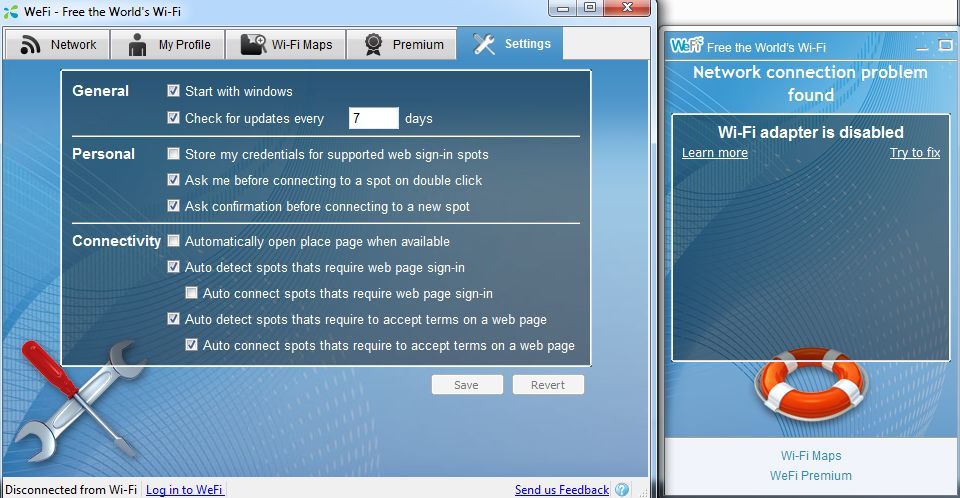This screenshot has width=960, height=498.
Task: Open the Log in to WeFi link
Action: coord(184,489)
